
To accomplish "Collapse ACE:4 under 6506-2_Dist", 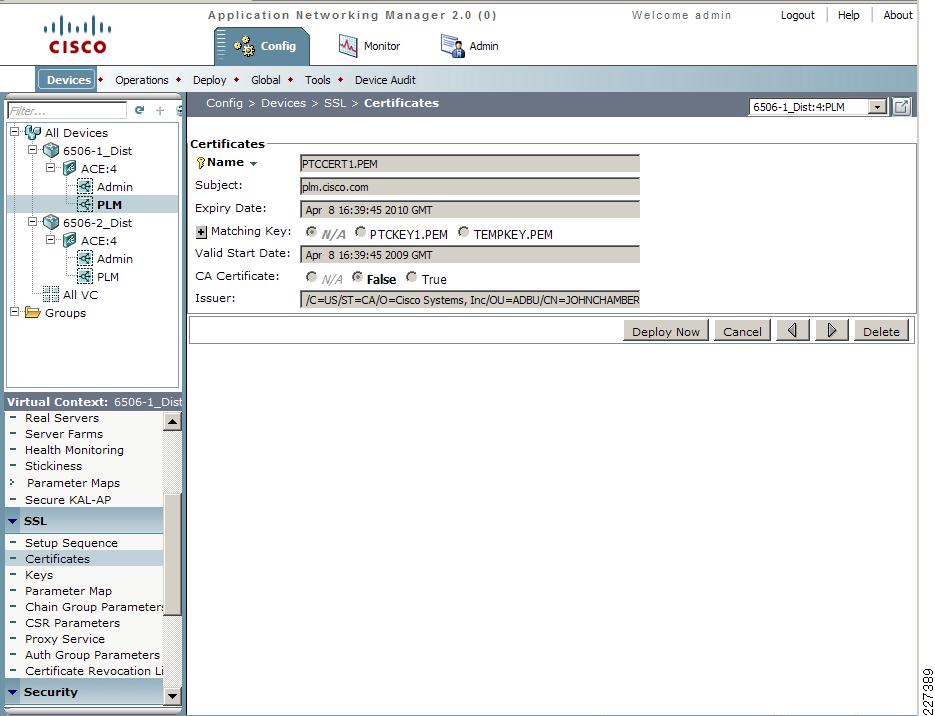I will [52, 239].
